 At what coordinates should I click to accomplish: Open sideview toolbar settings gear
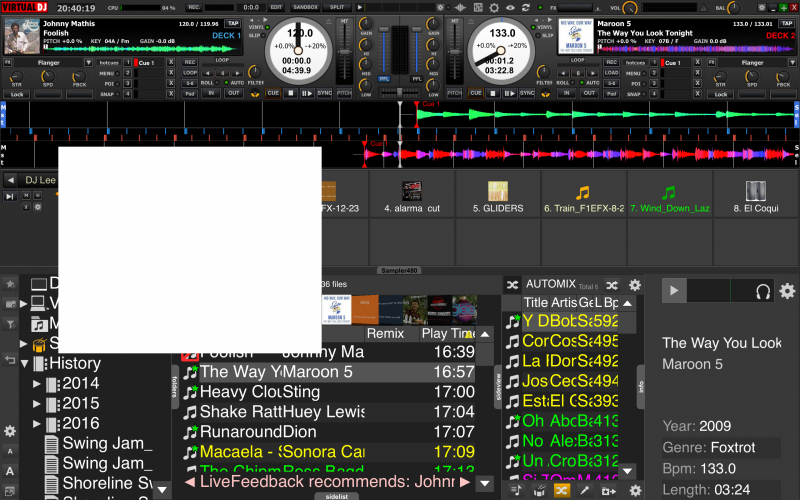coord(635,490)
